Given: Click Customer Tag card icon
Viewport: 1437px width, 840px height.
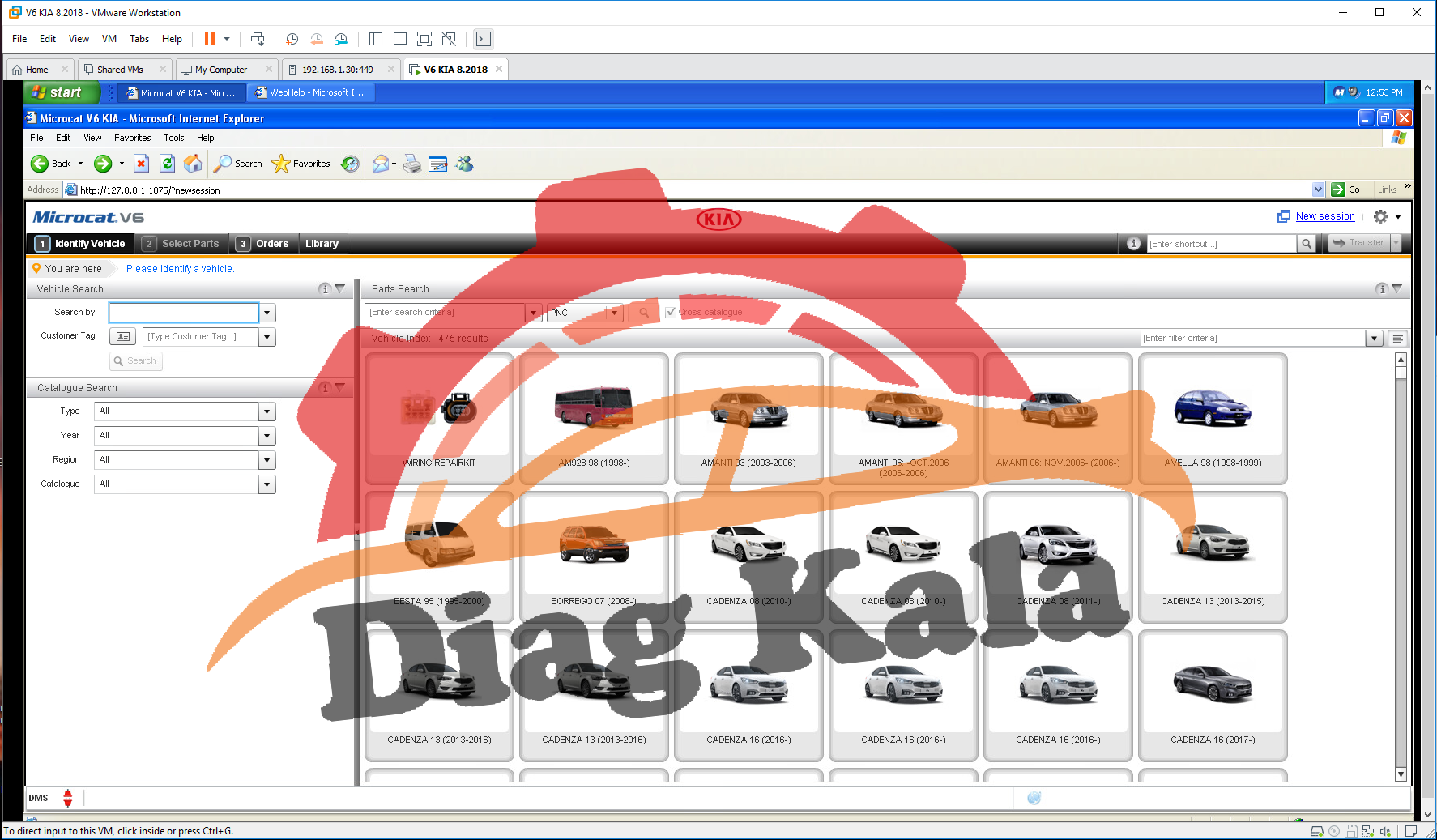Looking at the screenshot, I should pos(123,336).
